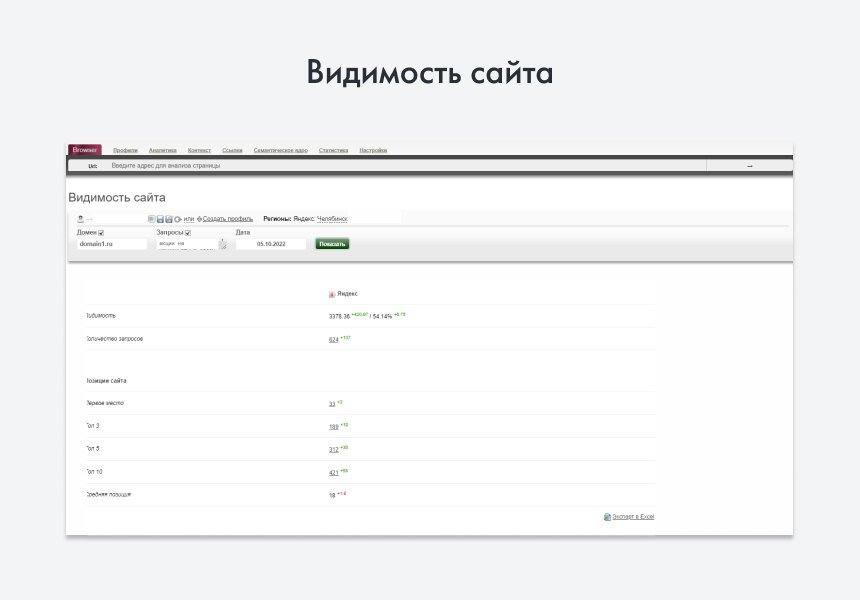Open the Browser tab
Image resolution: width=860 pixels, height=600 pixels.
[84, 150]
